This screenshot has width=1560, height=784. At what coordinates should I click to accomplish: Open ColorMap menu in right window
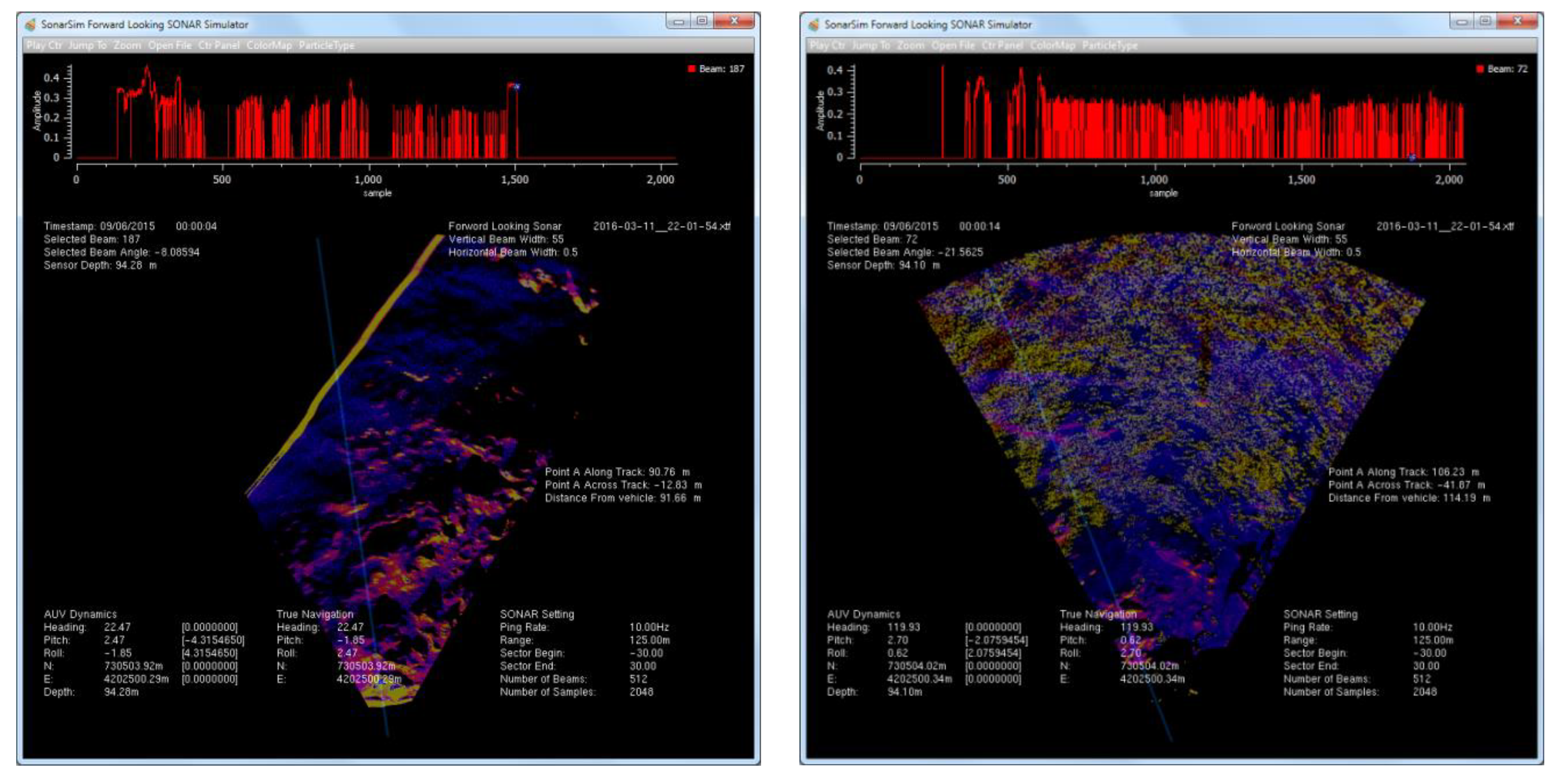[x=1053, y=46]
